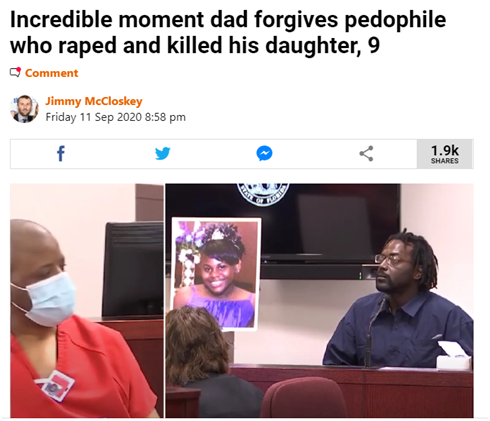Click the article headline text
The width and height of the screenshot is (490, 421).
[x=228, y=32]
